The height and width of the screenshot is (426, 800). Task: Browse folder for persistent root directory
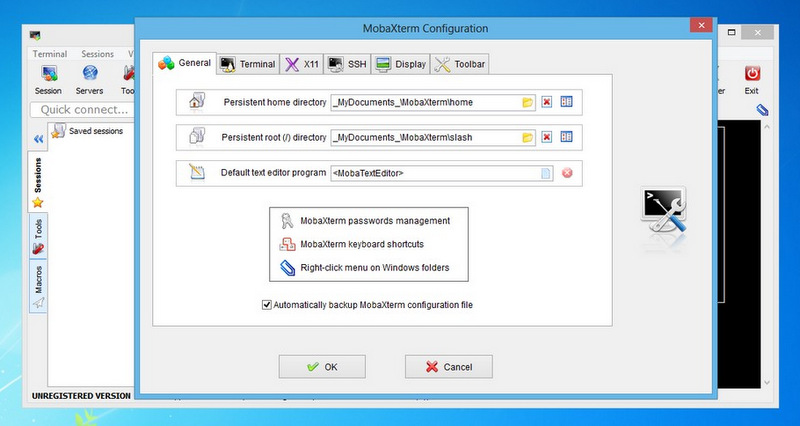(528, 138)
